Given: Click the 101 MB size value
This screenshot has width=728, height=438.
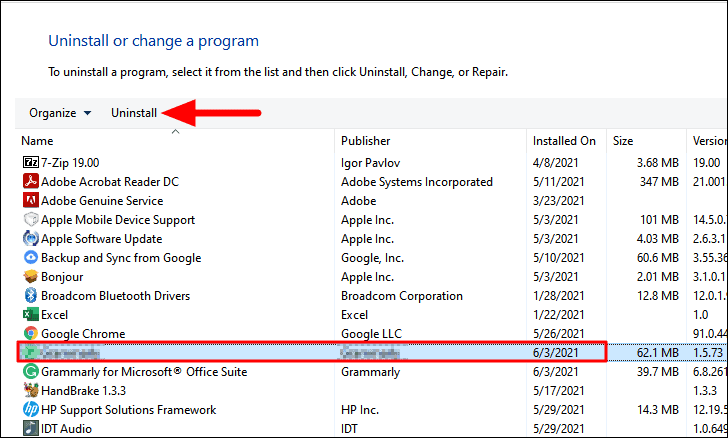Looking at the screenshot, I should click(659, 220).
